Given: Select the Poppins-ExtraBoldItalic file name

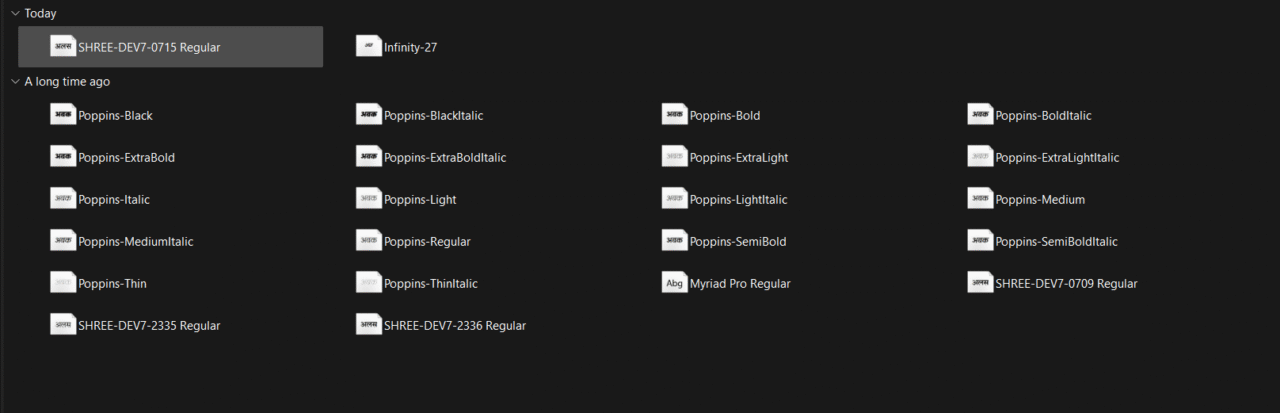Looking at the screenshot, I should tap(445, 157).
